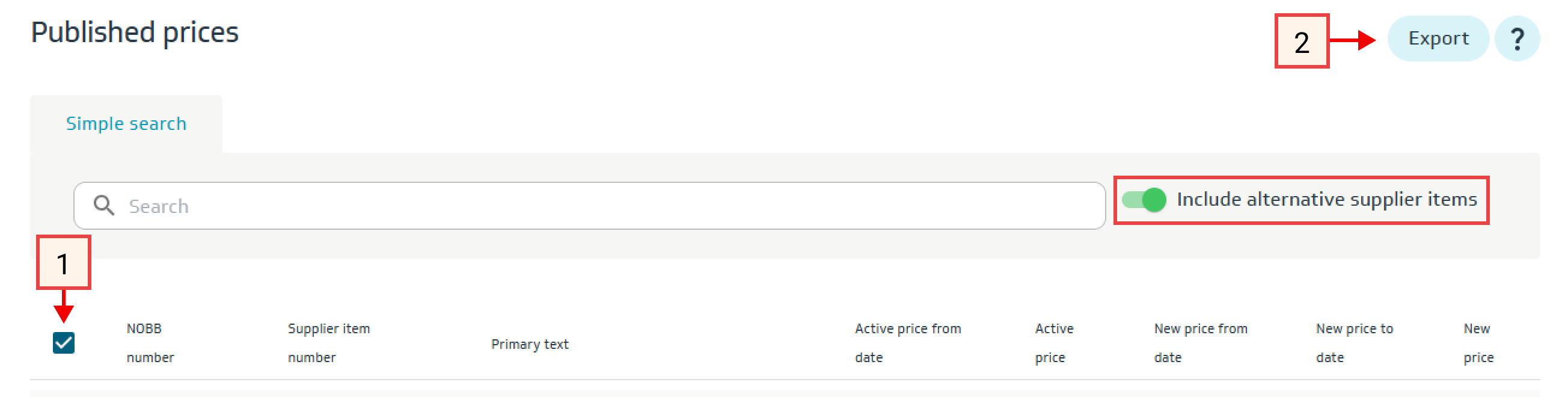Click the "Include alternative supplier items" label
Image resolution: width=1568 pixels, height=397 pixels.
1326,200
